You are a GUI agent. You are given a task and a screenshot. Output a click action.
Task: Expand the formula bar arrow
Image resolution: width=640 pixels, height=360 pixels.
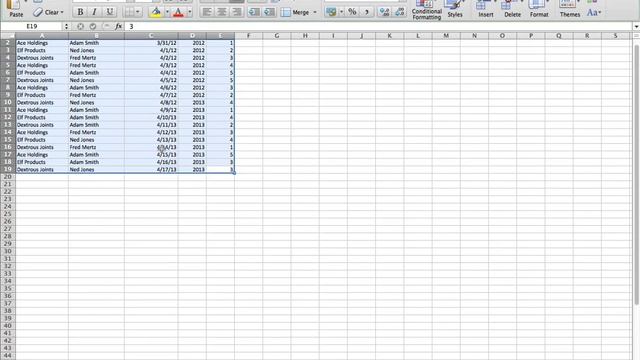(636, 27)
